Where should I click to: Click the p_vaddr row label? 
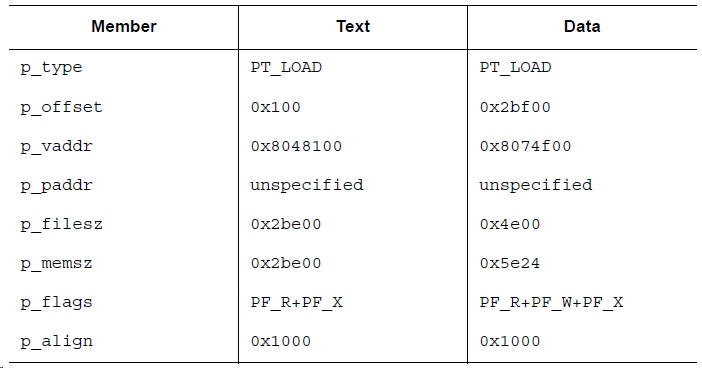pyautogui.click(x=56, y=147)
